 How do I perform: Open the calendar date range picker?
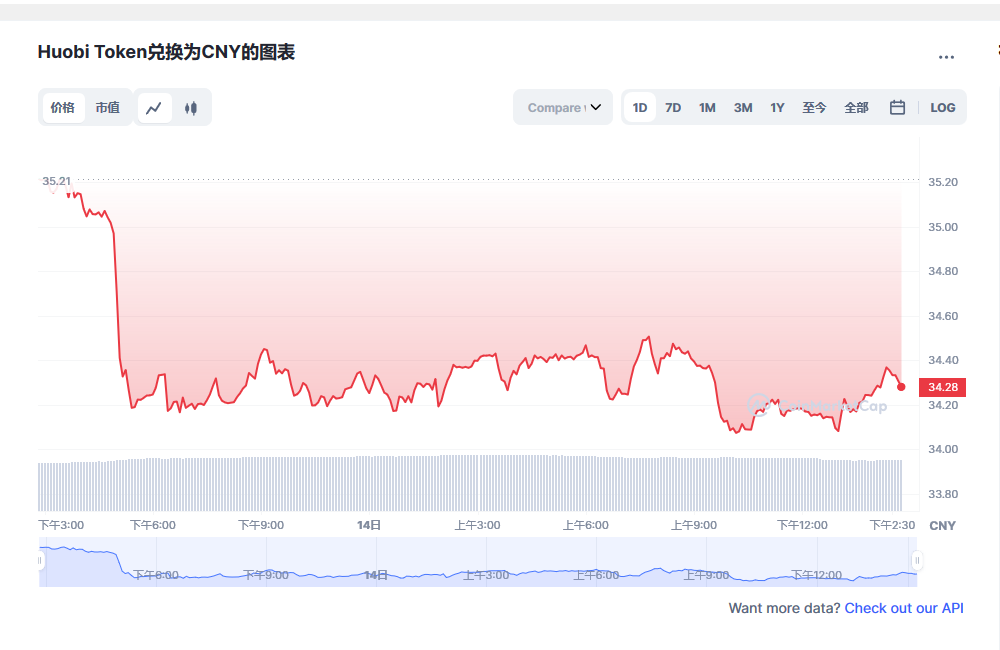pyautogui.click(x=897, y=107)
